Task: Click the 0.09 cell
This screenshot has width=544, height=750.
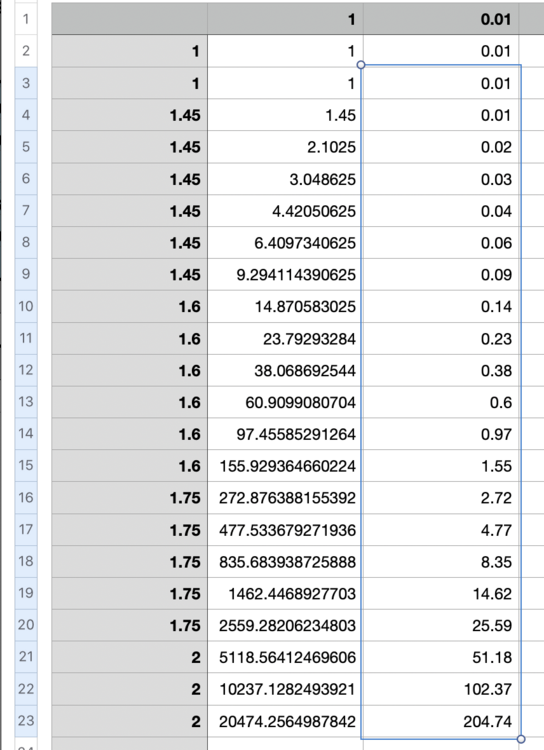Action: [441, 275]
